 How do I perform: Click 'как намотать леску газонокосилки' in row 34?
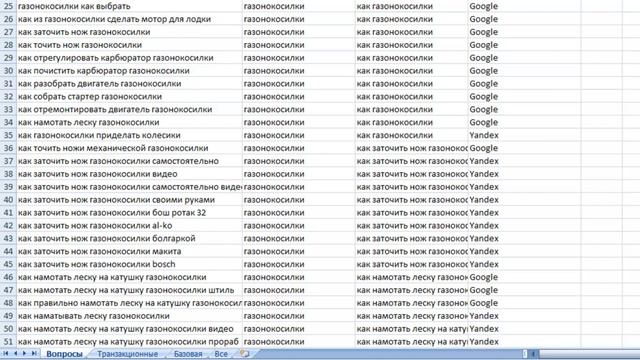click(x=129, y=122)
